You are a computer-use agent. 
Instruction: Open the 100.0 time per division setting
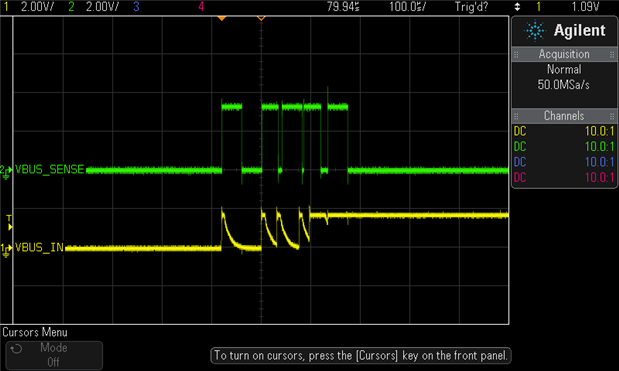click(x=407, y=6)
